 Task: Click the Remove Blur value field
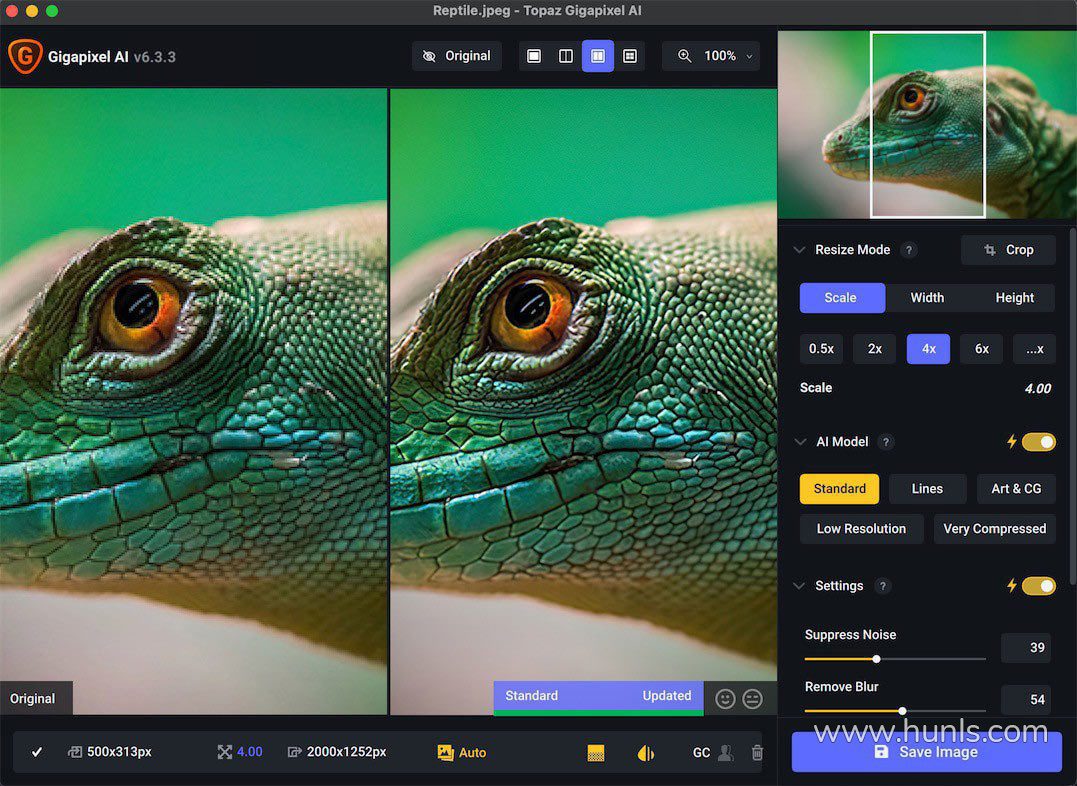click(x=1028, y=699)
